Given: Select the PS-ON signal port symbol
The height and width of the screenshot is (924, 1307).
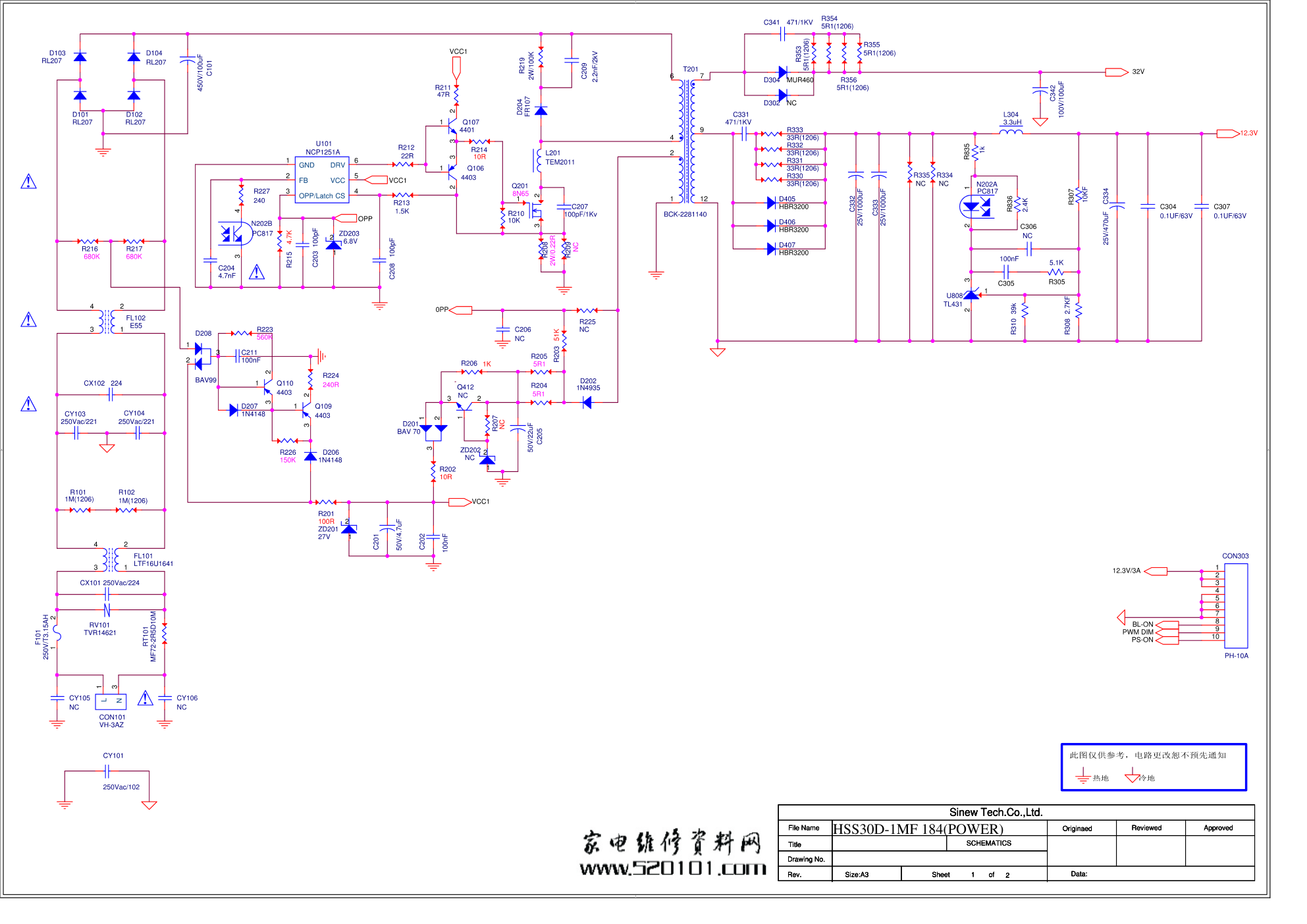Looking at the screenshot, I should [1167, 640].
